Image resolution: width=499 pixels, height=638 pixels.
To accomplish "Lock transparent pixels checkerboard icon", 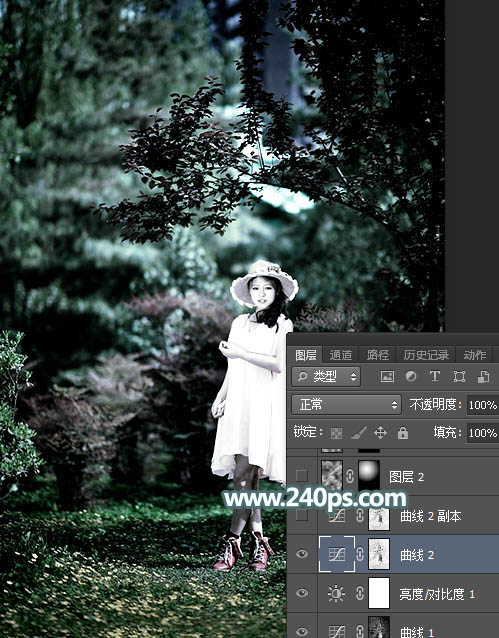I will 336,433.
